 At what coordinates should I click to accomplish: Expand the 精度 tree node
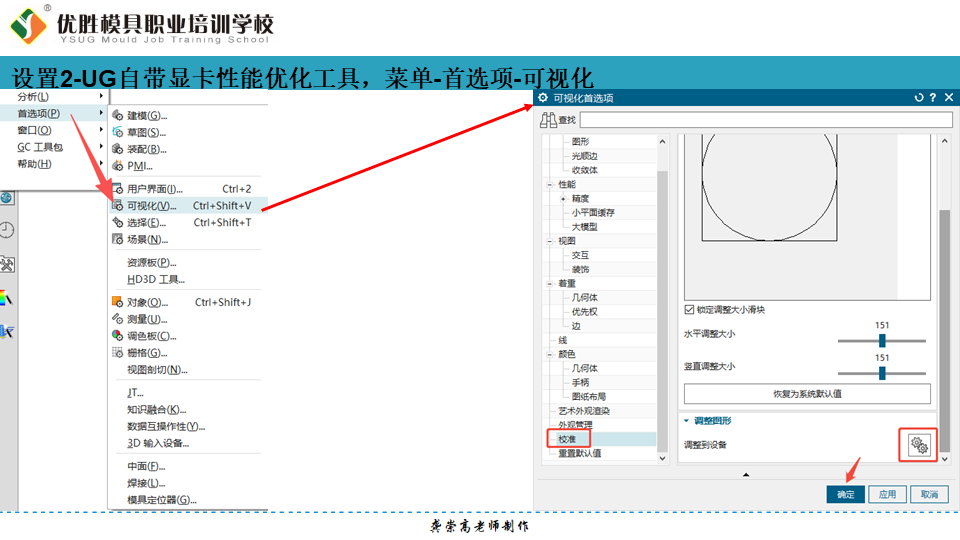pos(563,199)
